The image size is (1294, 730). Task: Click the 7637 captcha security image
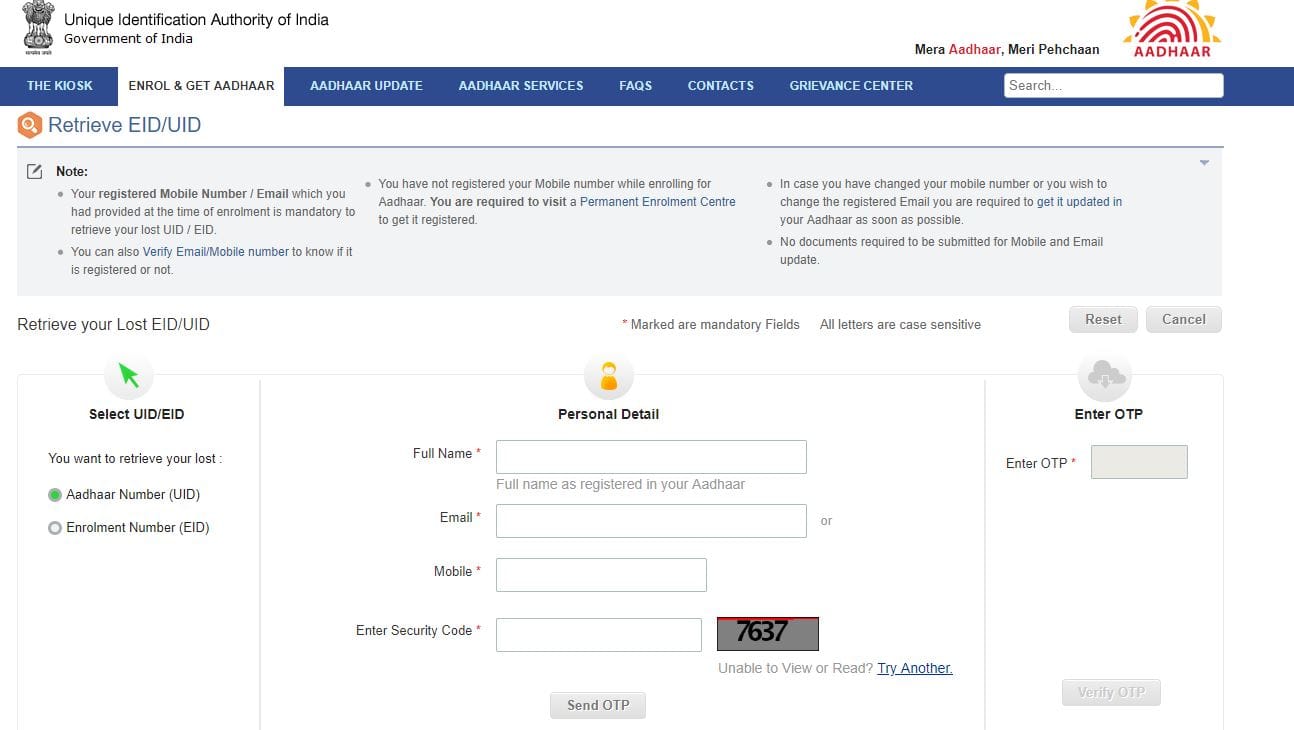(x=767, y=633)
